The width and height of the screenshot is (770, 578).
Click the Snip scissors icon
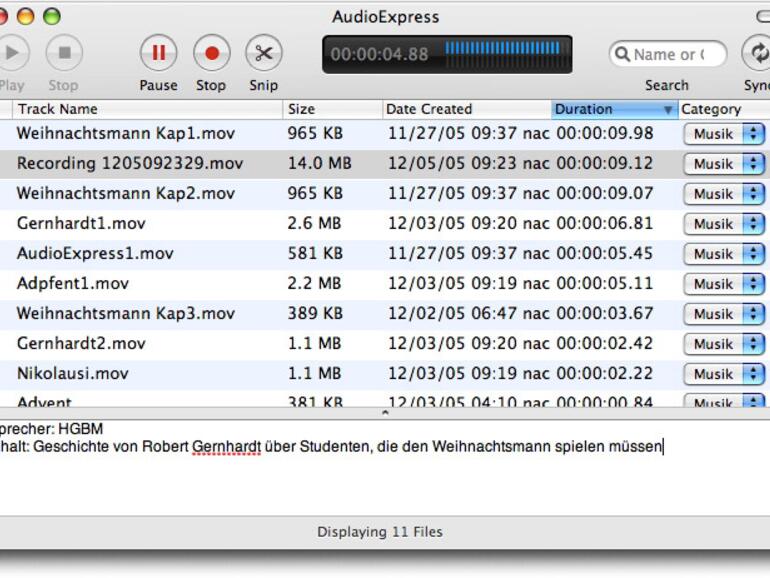coord(264,53)
